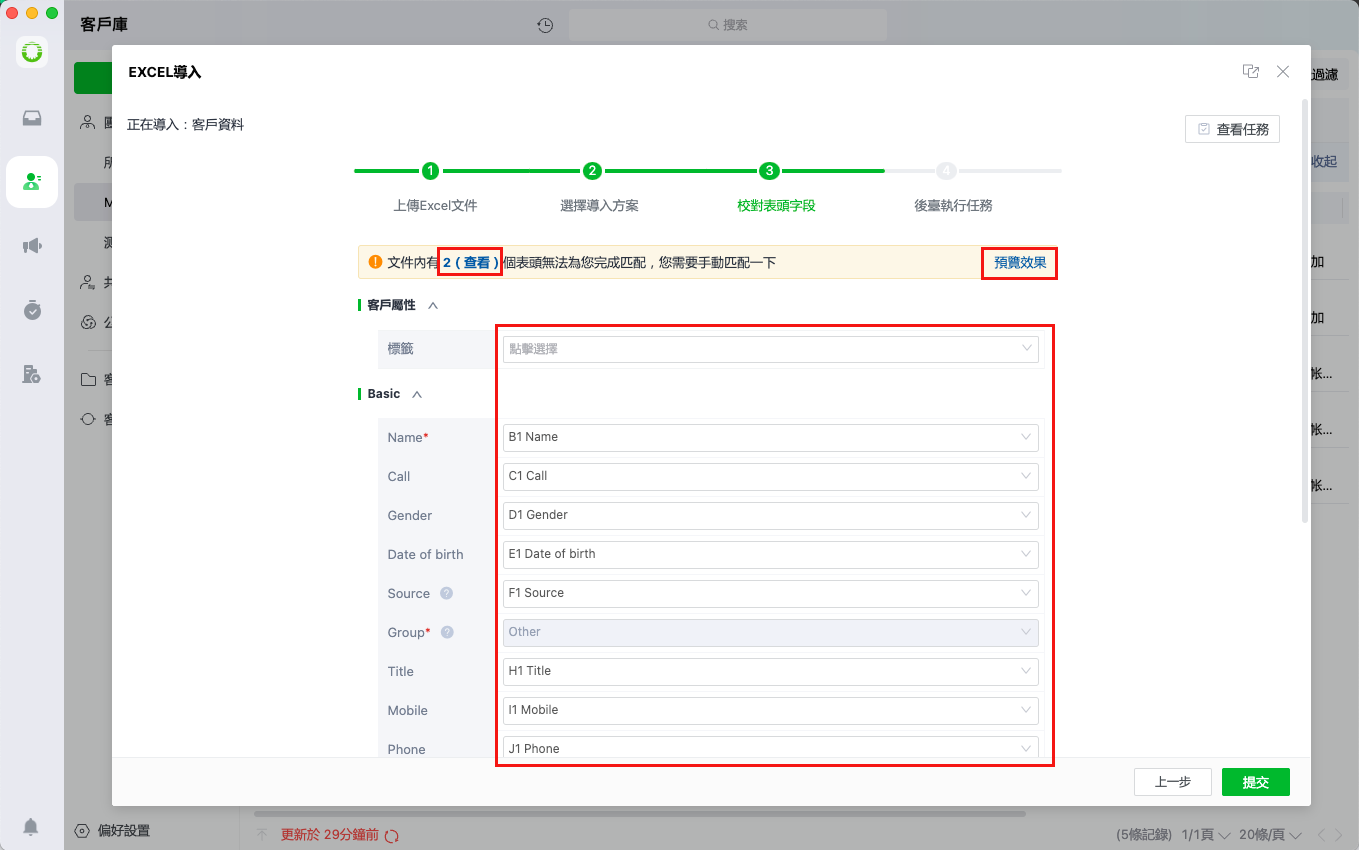Click the 預覽效果 link
1359x850 pixels.
[x=1020, y=263]
